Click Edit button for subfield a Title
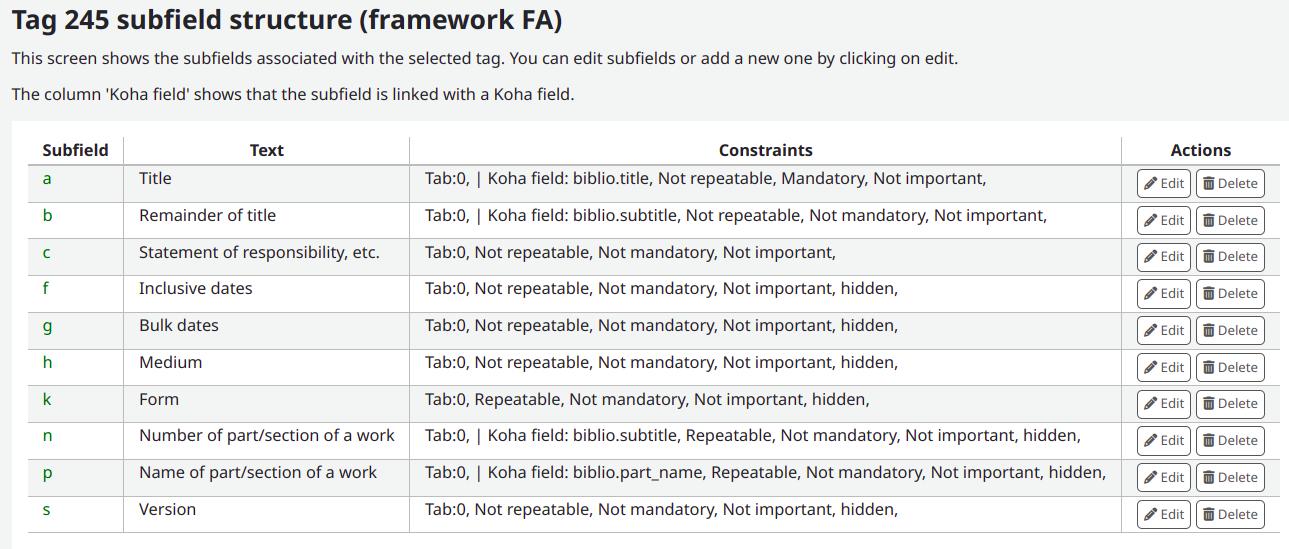The width and height of the screenshot is (1289, 549). (x=1164, y=184)
